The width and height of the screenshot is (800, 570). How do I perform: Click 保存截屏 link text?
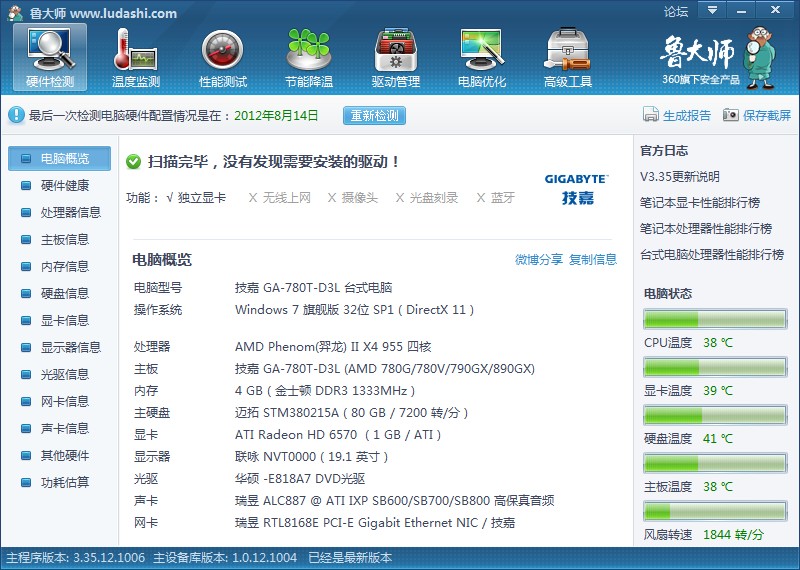click(766, 115)
